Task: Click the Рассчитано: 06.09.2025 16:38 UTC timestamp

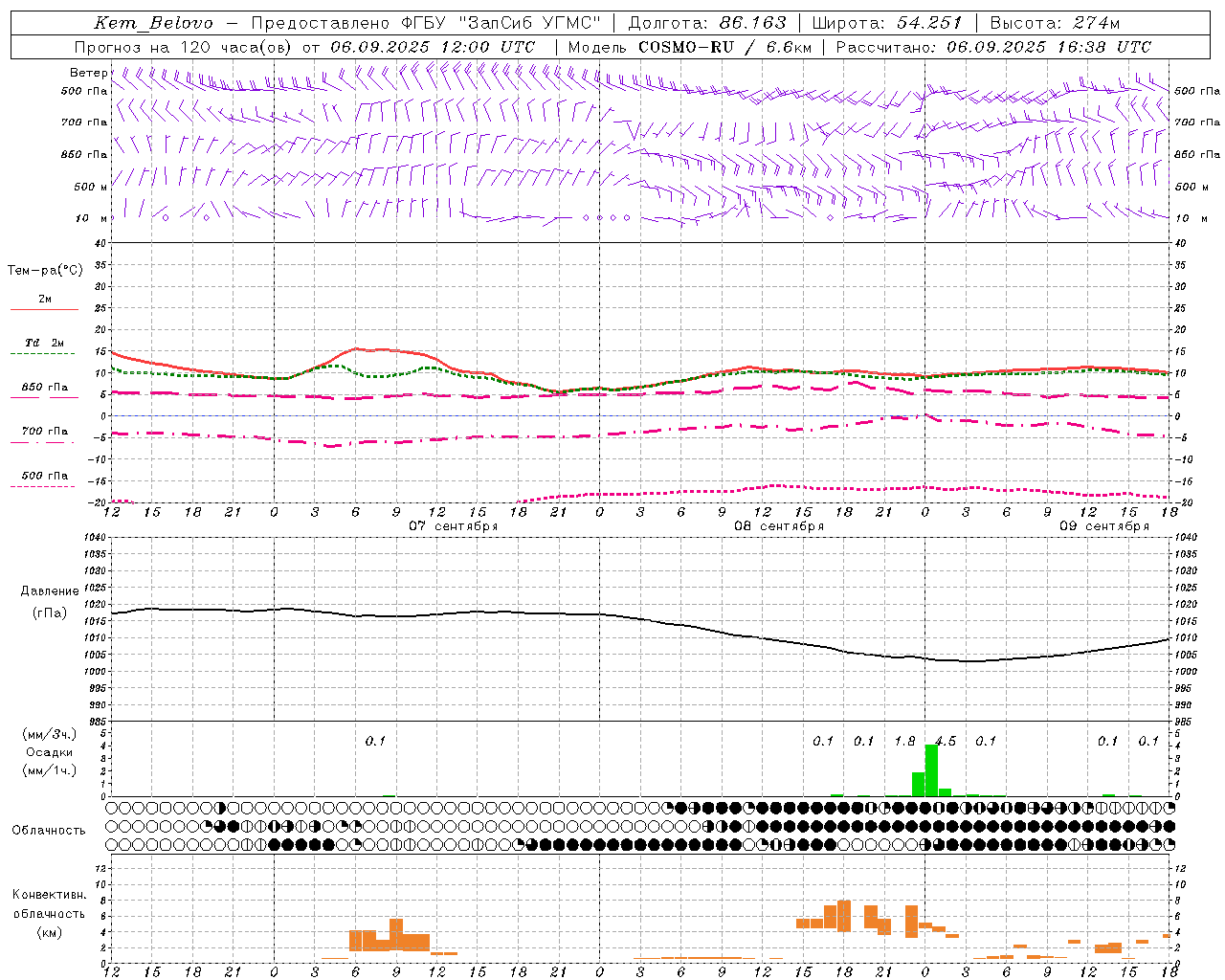Action: tap(993, 47)
